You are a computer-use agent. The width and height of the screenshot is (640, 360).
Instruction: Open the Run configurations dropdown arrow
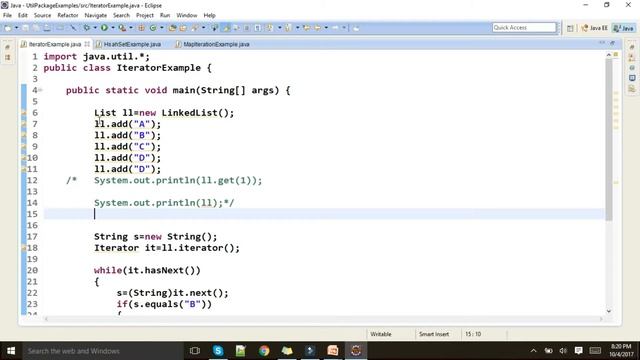[113, 28]
